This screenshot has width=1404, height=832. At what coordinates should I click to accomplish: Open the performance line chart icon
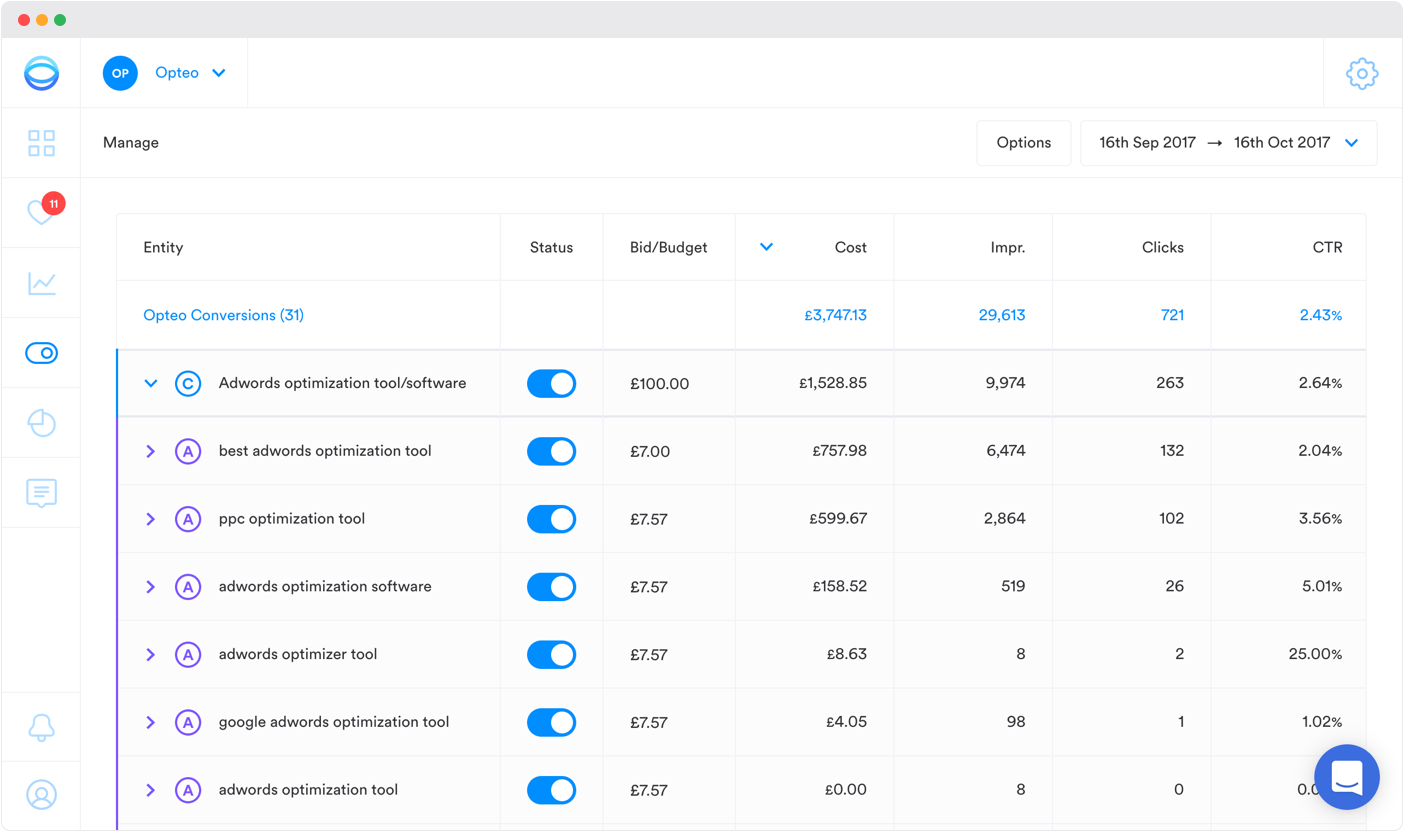click(x=42, y=283)
